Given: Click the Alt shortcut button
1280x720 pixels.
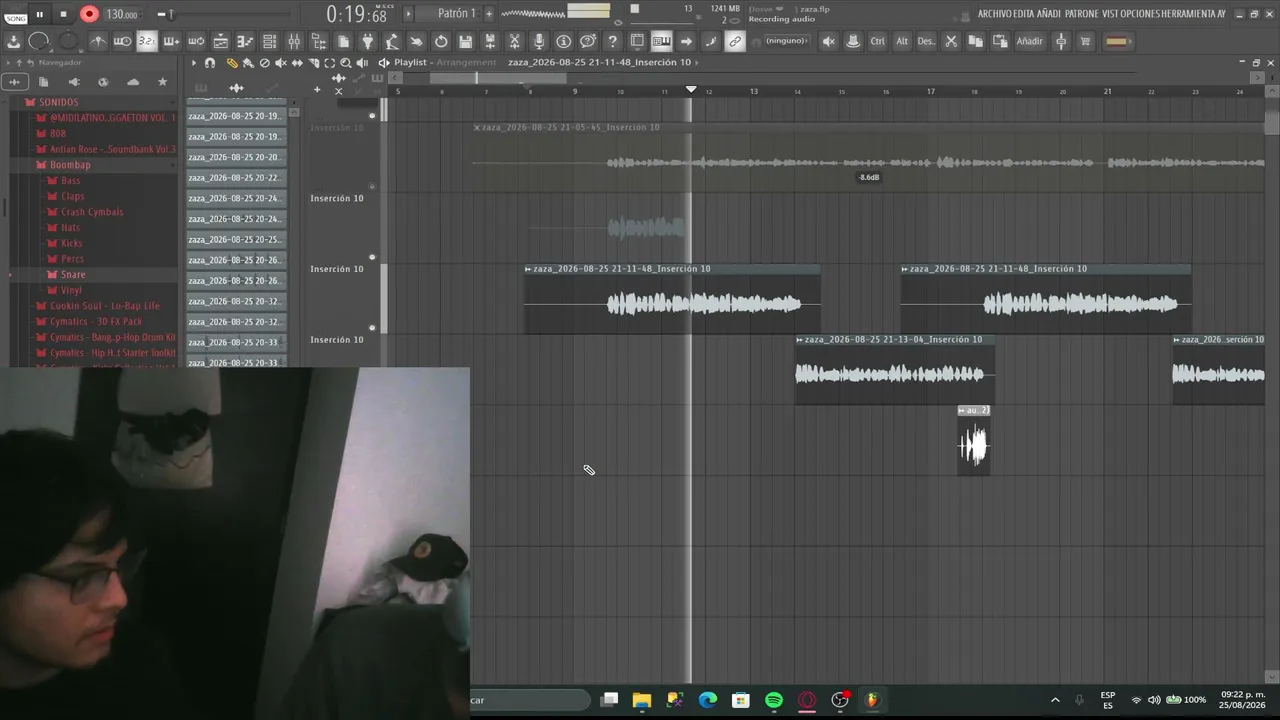Looking at the screenshot, I should [x=902, y=41].
